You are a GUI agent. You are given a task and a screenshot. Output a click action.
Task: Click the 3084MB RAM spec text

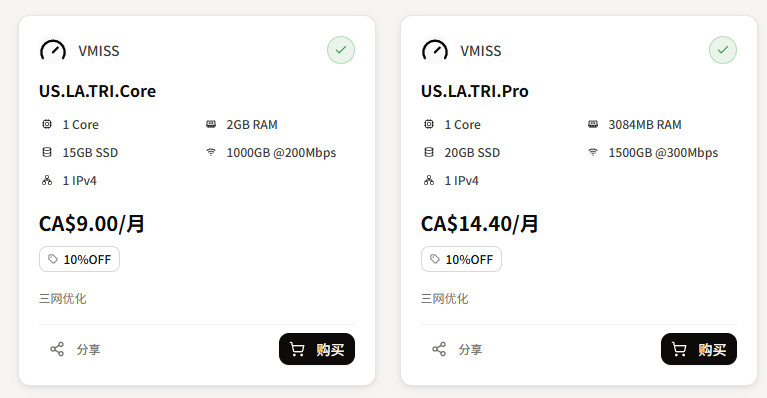point(645,125)
